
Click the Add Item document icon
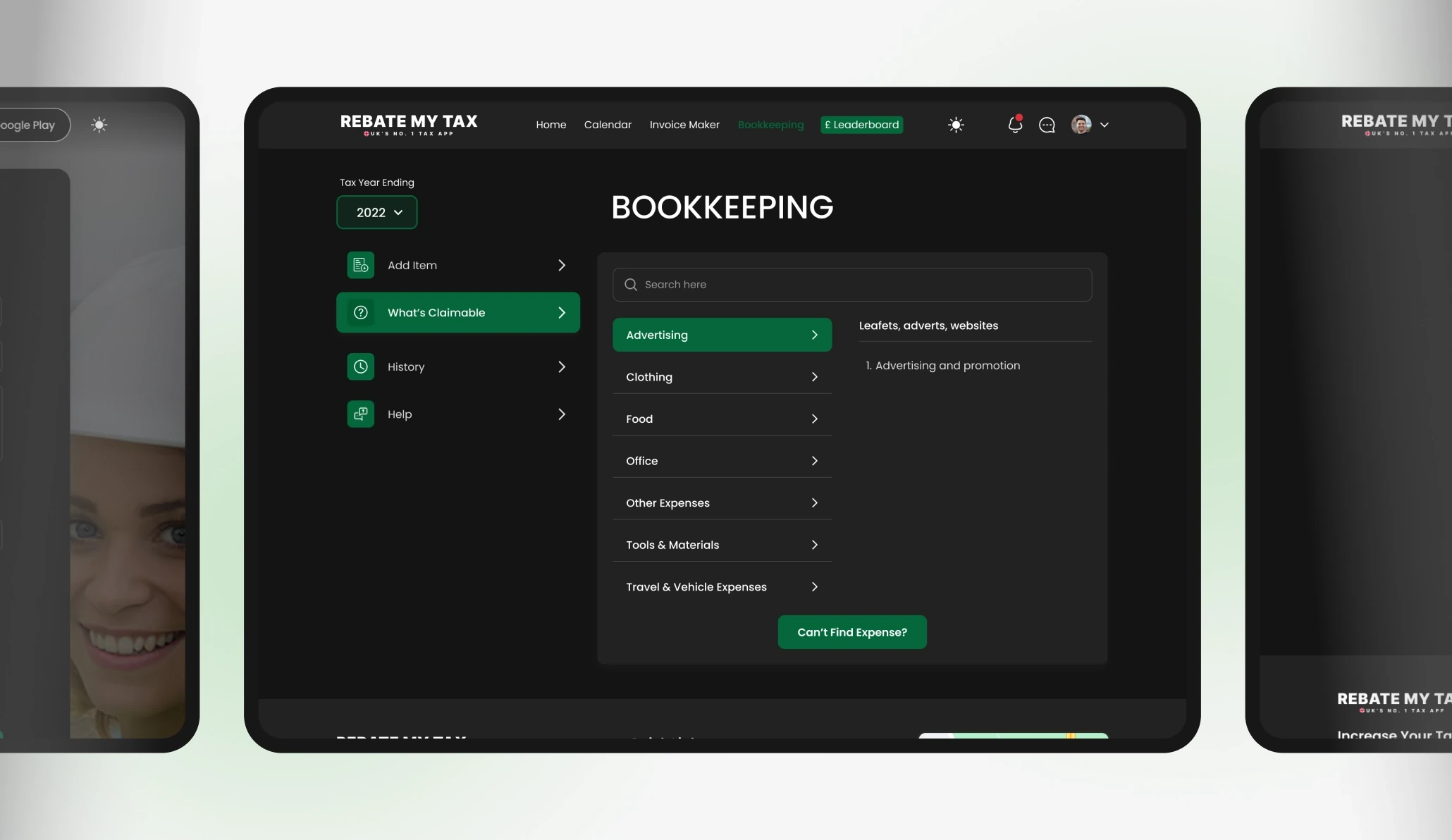(x=361, y=265)
